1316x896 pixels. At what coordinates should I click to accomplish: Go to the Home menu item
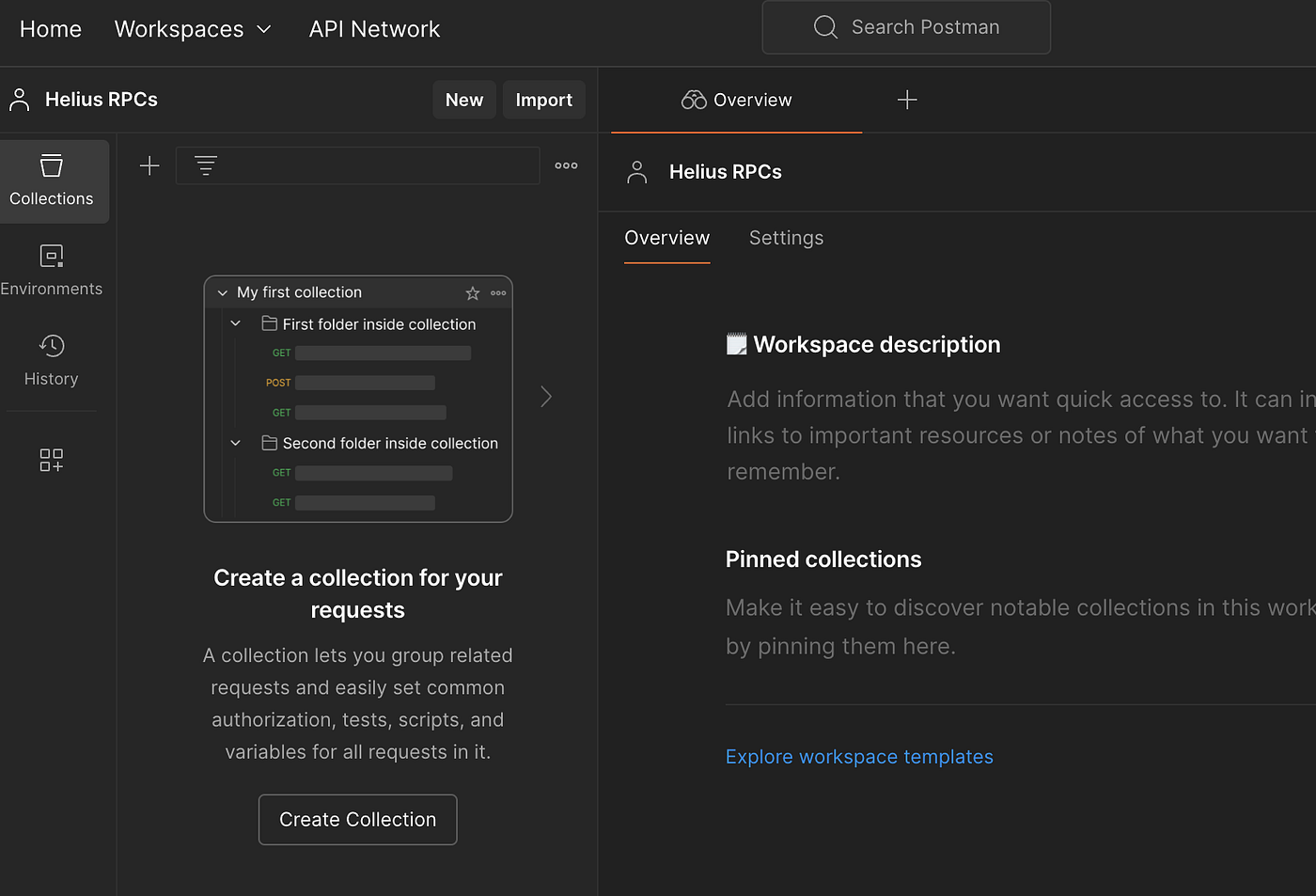pos(51,29)
